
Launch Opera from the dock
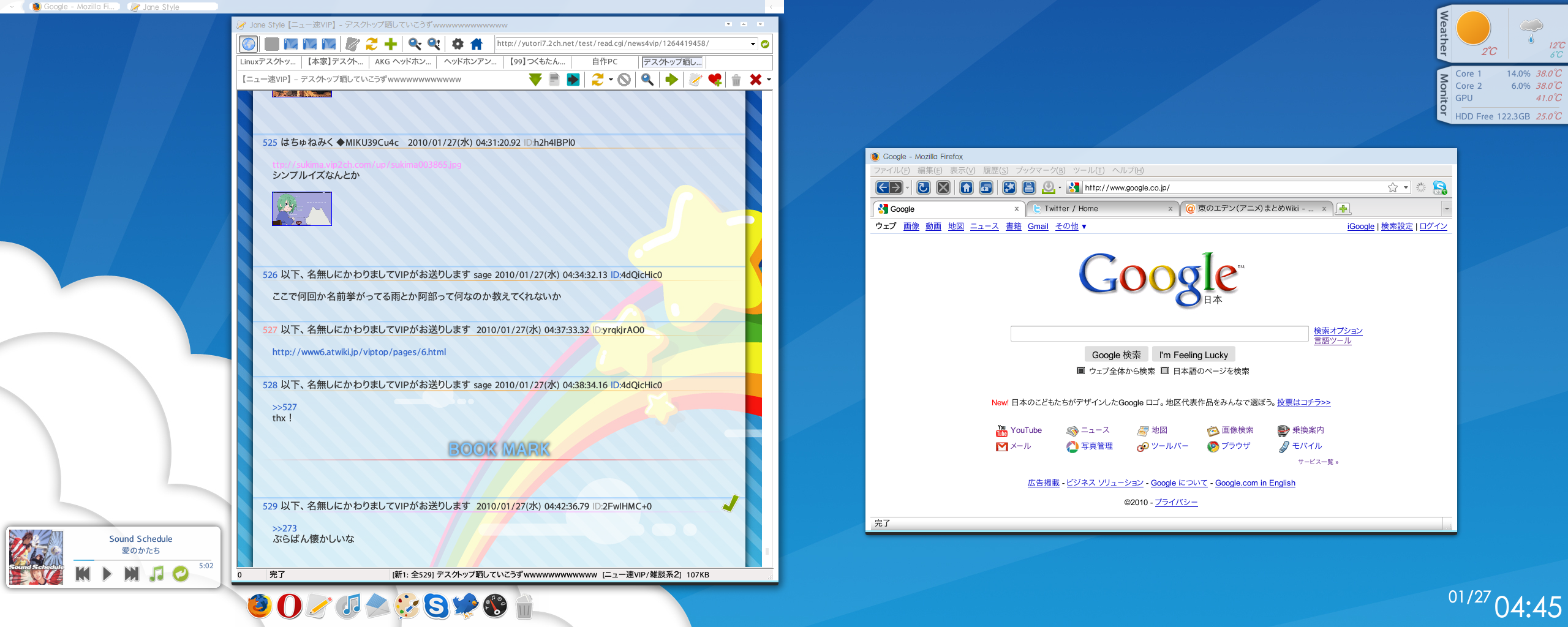289,606
